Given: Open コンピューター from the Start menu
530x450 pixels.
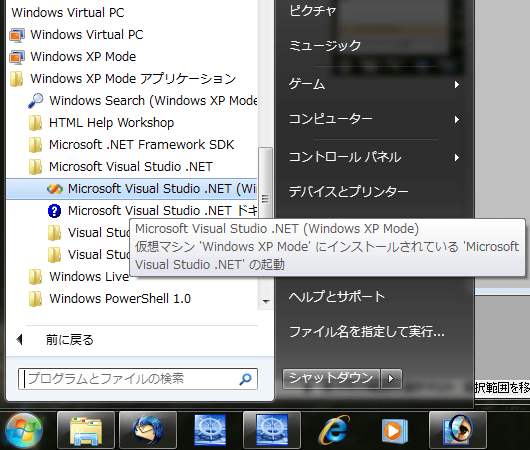Looking at the screenshot, I should pos(331,119).
